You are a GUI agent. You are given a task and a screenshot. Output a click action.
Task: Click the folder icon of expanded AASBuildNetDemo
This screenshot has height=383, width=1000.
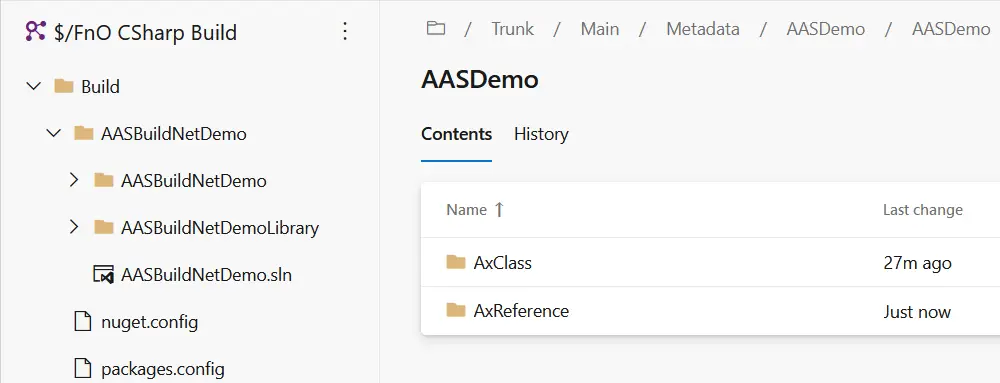tap(84, 133)
